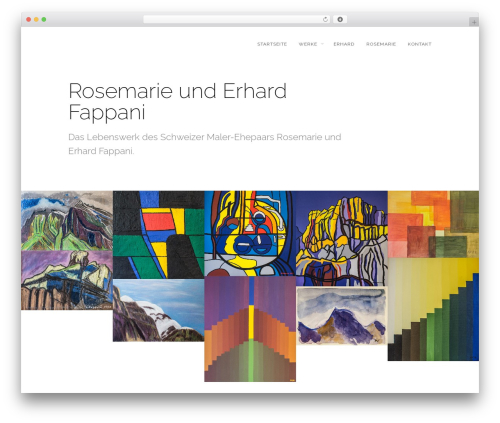The image size is (500, 423).
Task: Open the black geometric abstract with red rectangle
Action: pos(158,235)
